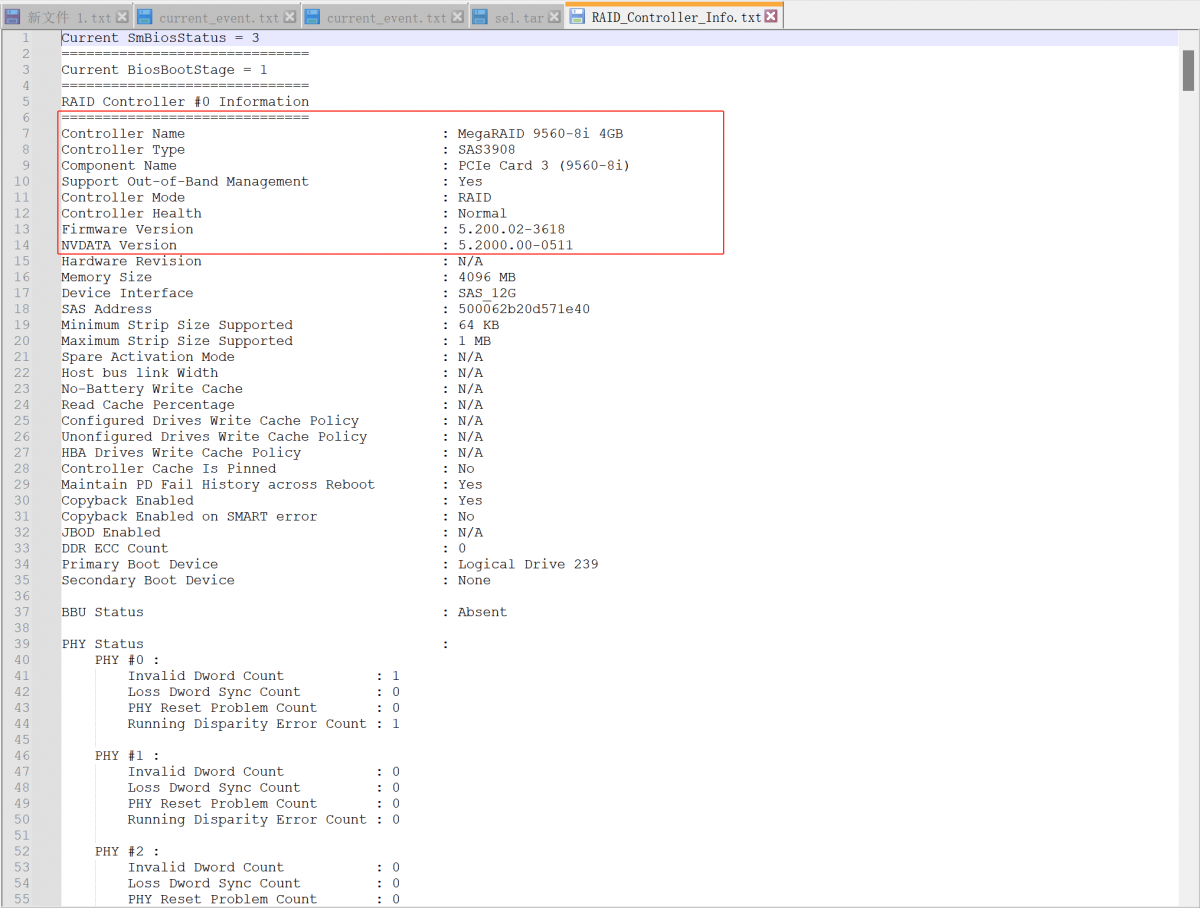This screenshot has height=908, width=1200.
Task: Close the RAID_Controller_Info.txt tab
Action: coord(771,18)
